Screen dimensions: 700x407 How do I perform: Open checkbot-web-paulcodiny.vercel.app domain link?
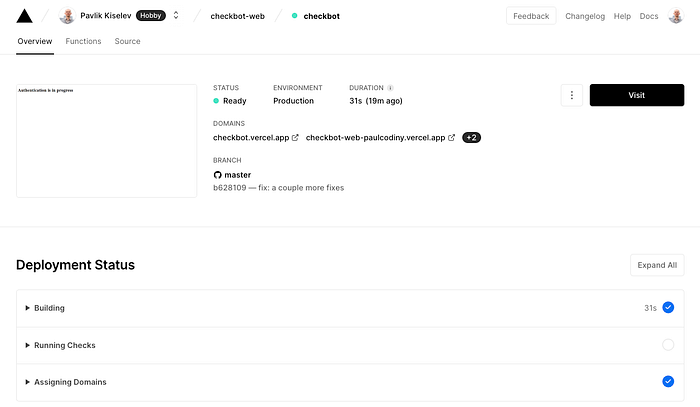tap(375, 137)
